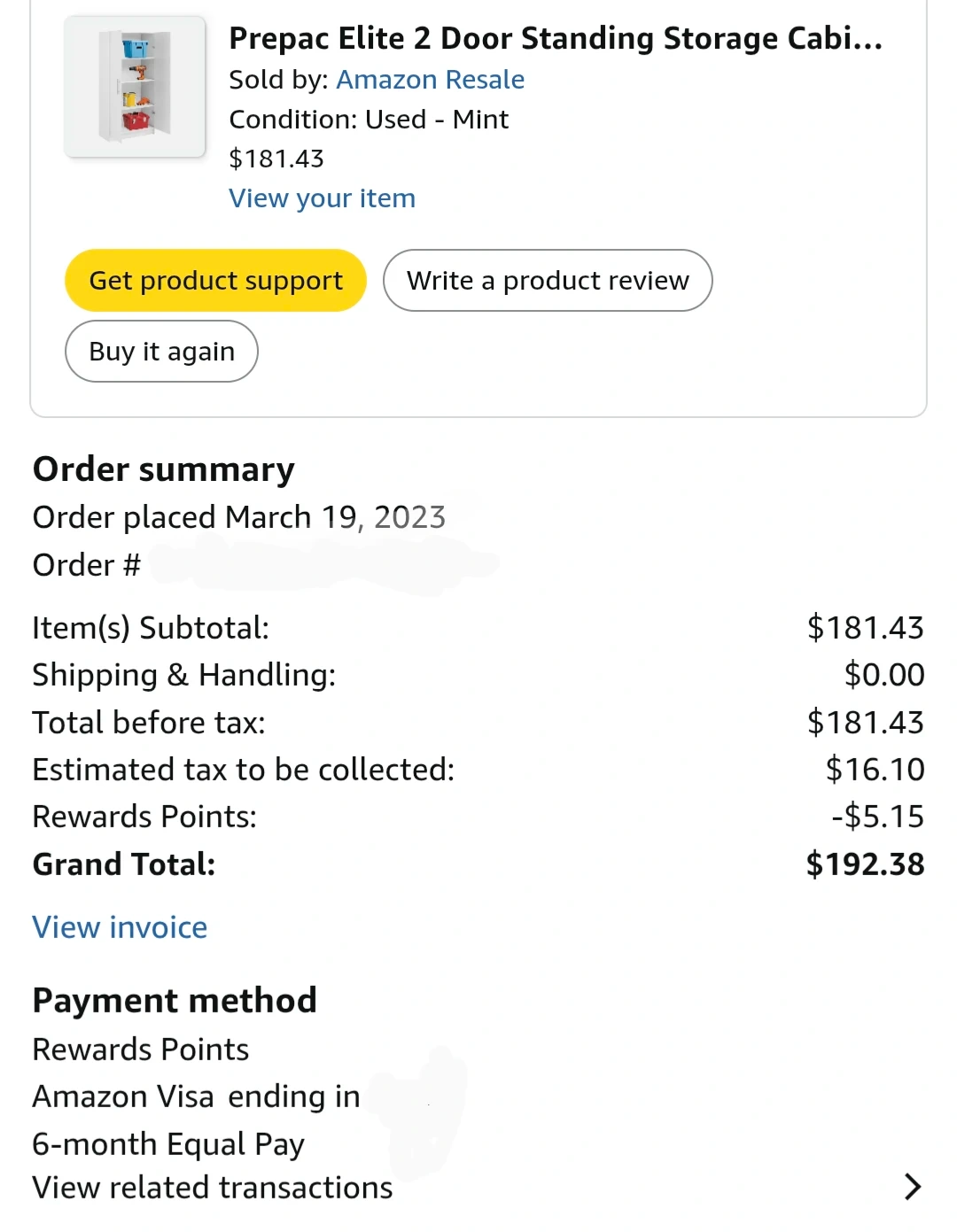The image size is (957, 1232).
Task: Open the storage cabinet product thumbnail
Action: (x=135, y=87)
